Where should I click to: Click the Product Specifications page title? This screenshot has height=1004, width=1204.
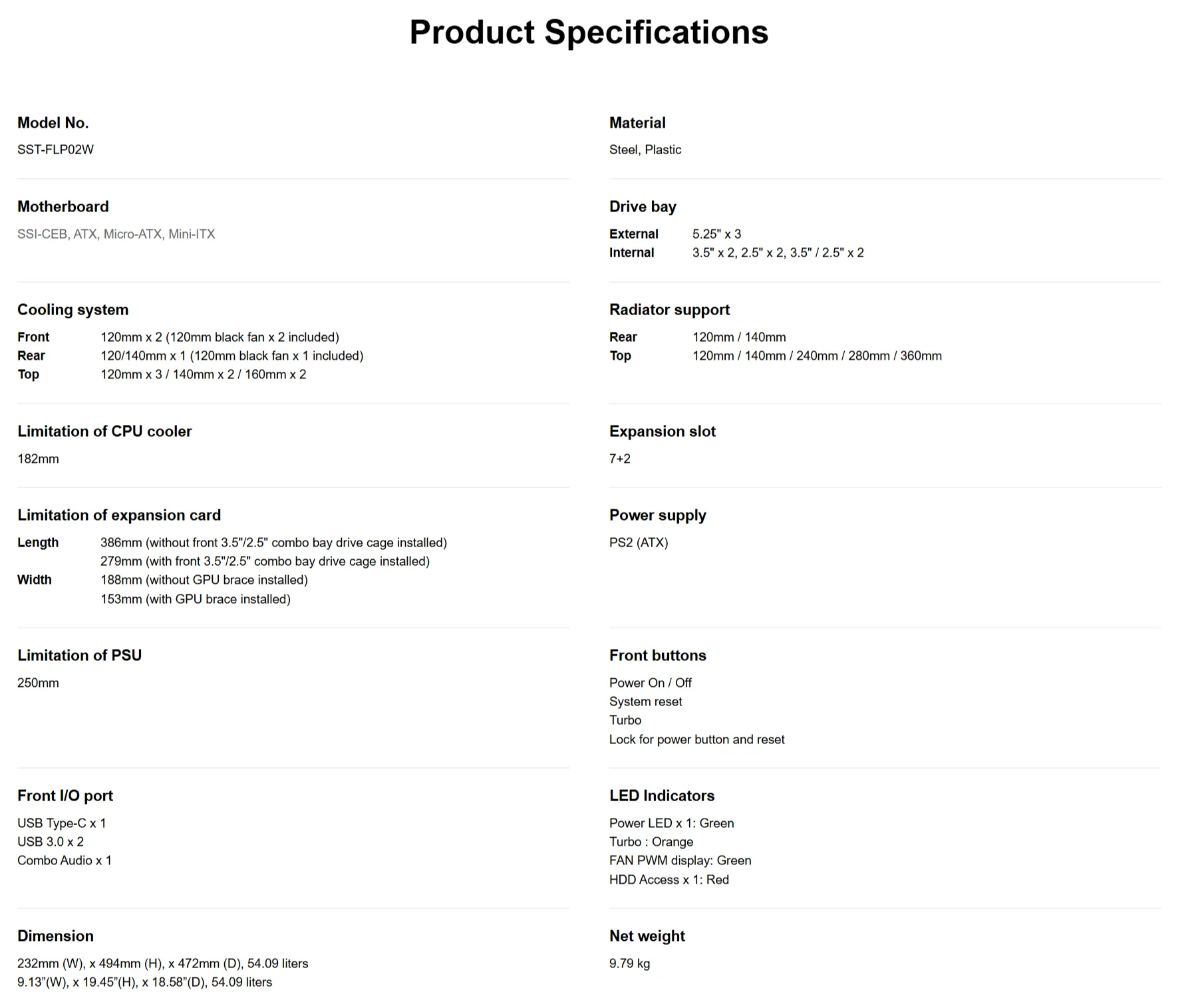point(588,32)
